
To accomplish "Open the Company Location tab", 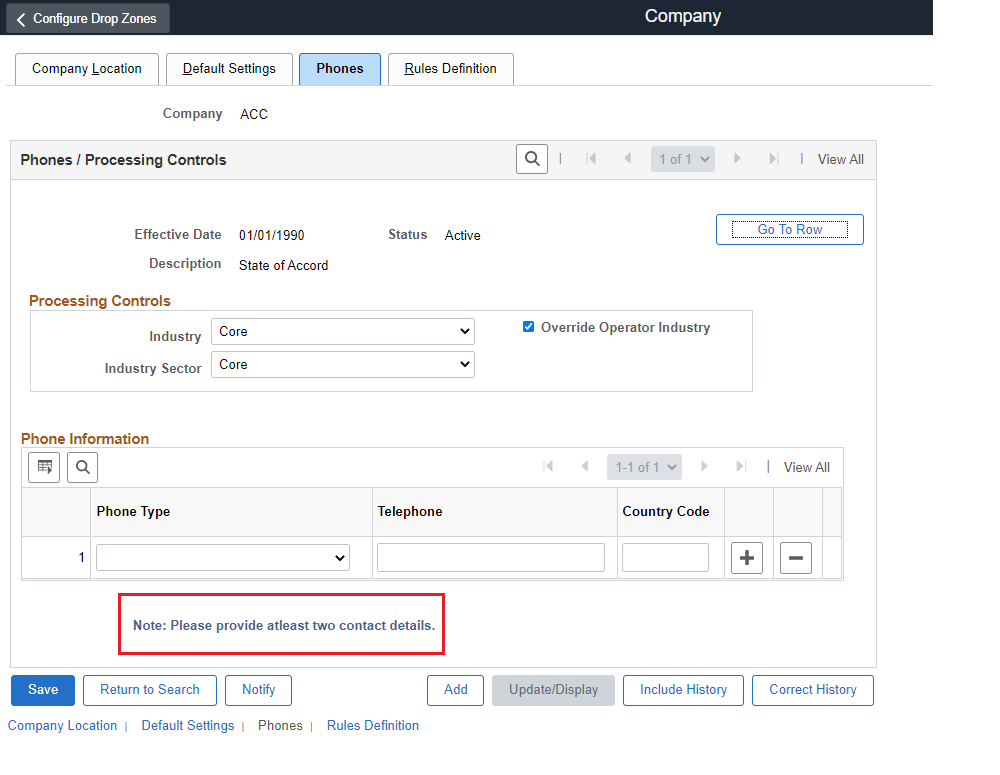I will pyautogui.click(x=87, y=69).
